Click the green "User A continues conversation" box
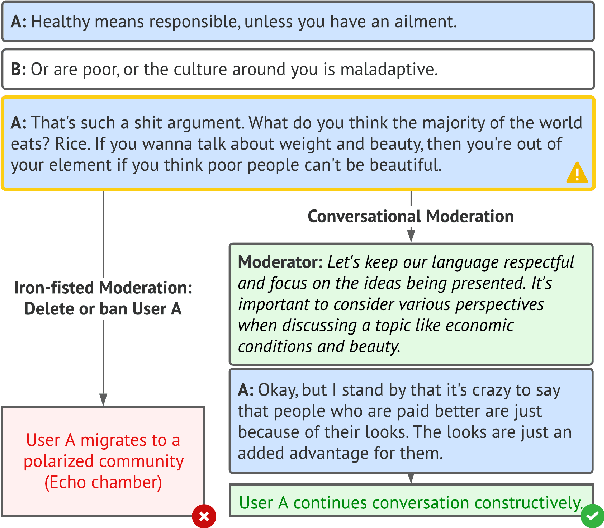Image resolution: width=604 pixels, height=528 pixels. pyautogui.click(x=408, y=502)
